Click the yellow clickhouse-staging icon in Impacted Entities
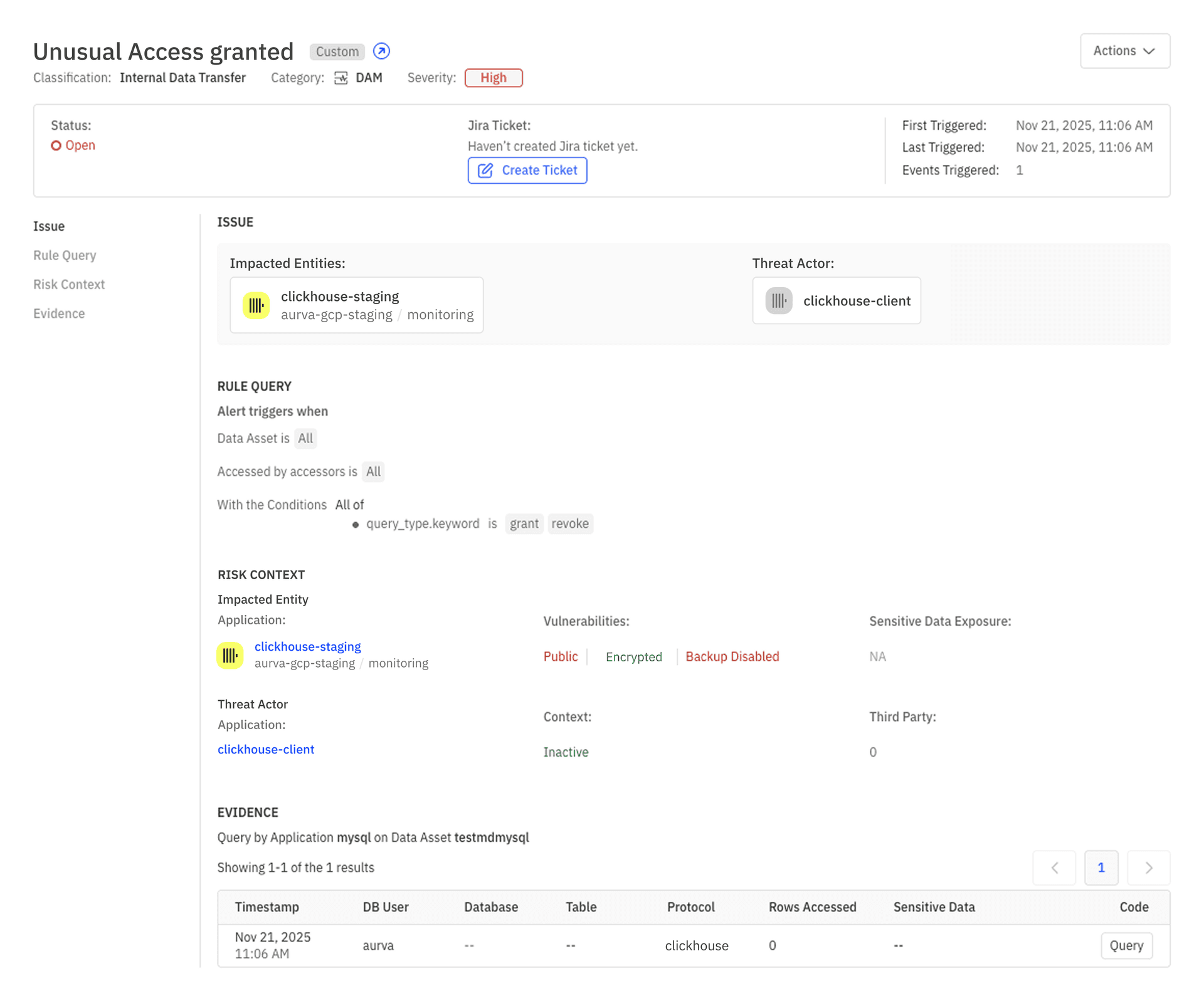Image resolution: width=1204 pixels, height=1003 pixels. [x=256, y=305]
